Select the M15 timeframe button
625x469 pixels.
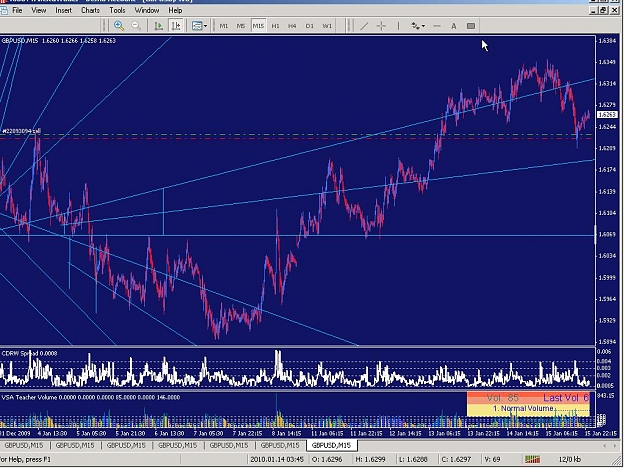[x=258, y=26]
